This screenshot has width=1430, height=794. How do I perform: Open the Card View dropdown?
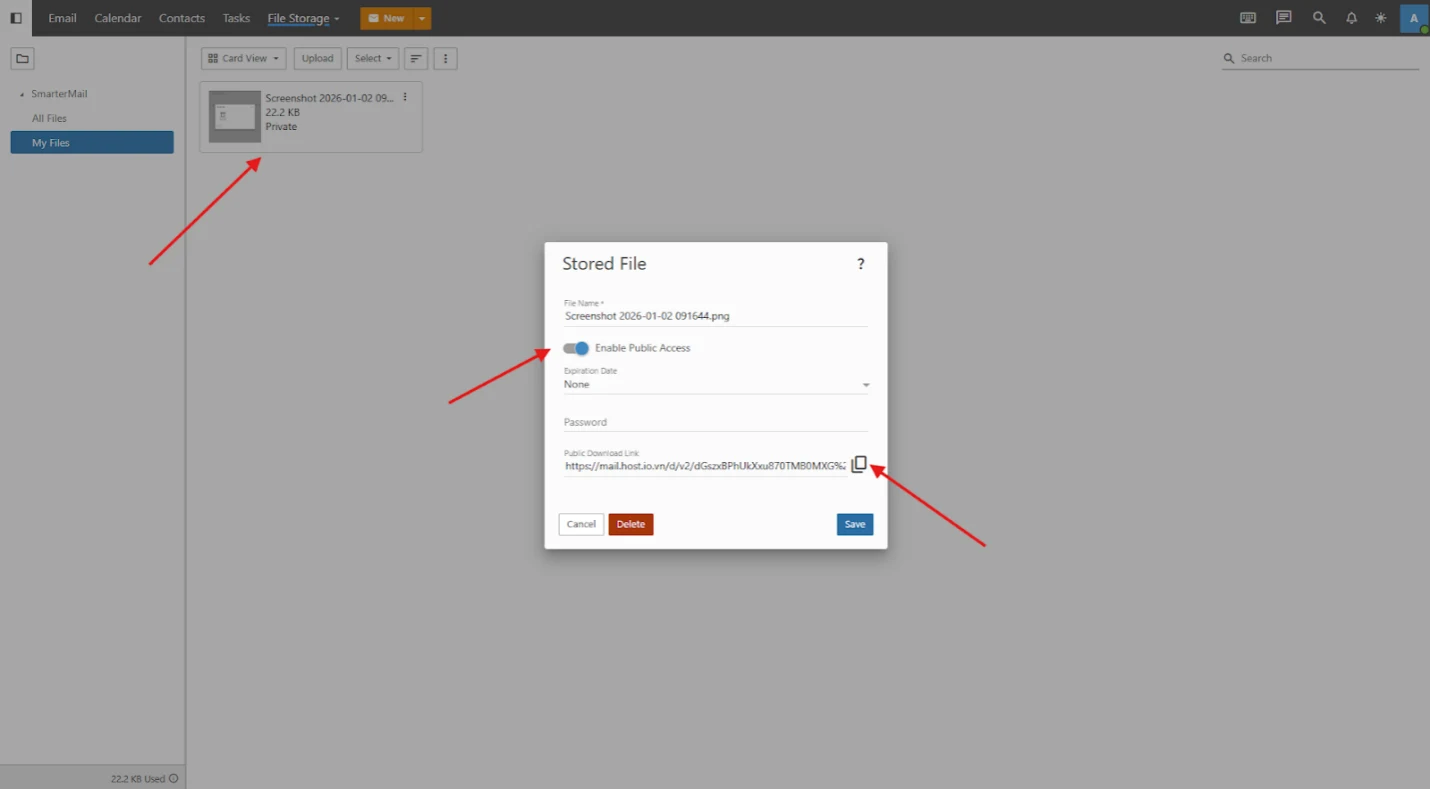point(244,59)
